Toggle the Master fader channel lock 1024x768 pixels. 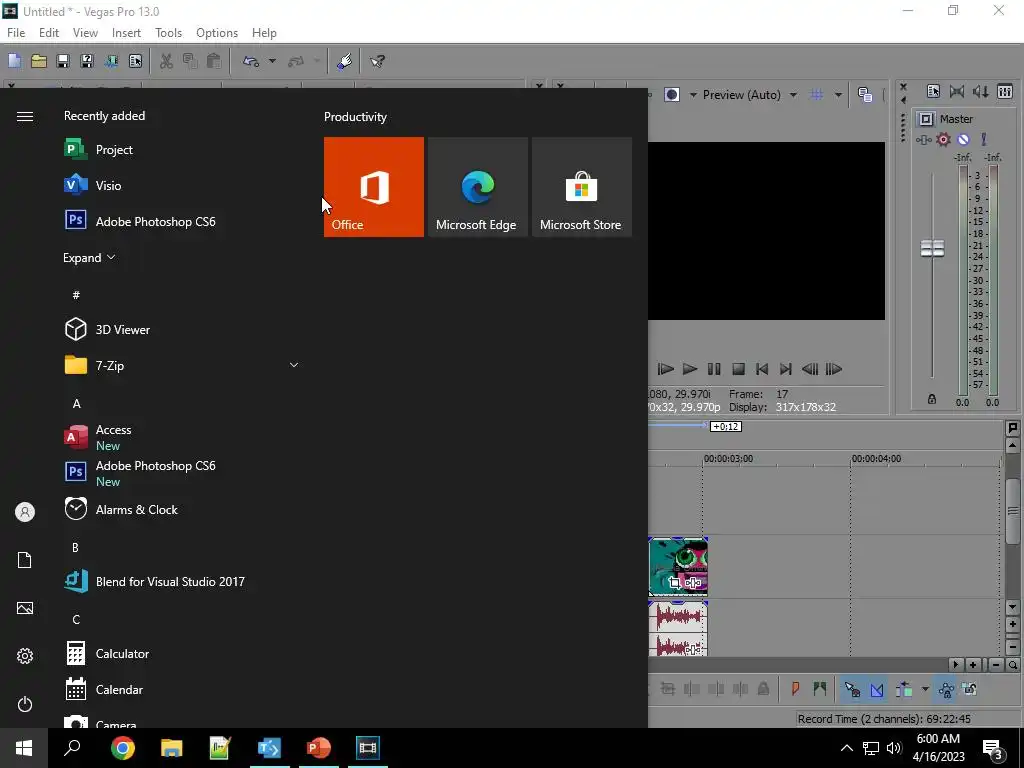click(932, 399)
